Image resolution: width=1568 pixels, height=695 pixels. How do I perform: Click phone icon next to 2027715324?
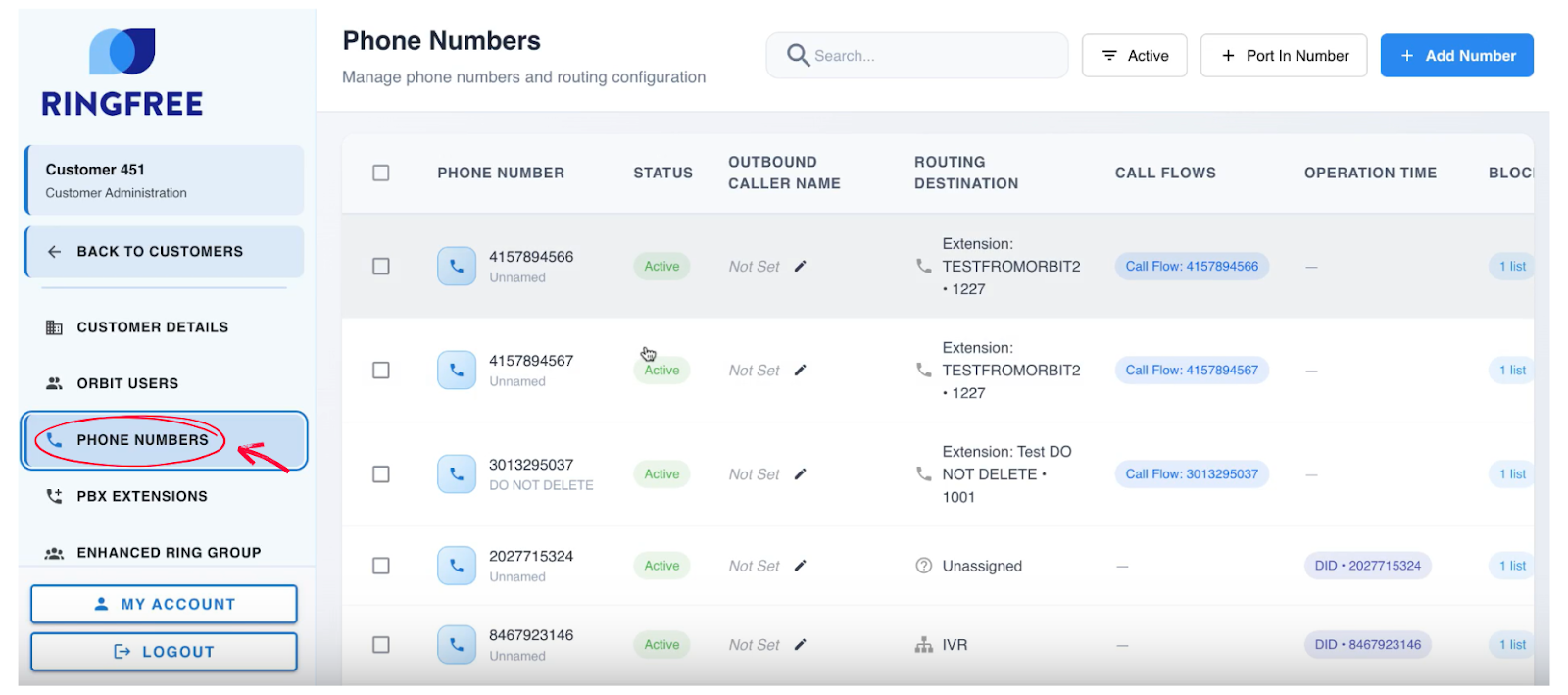click(x=456, y=566)
